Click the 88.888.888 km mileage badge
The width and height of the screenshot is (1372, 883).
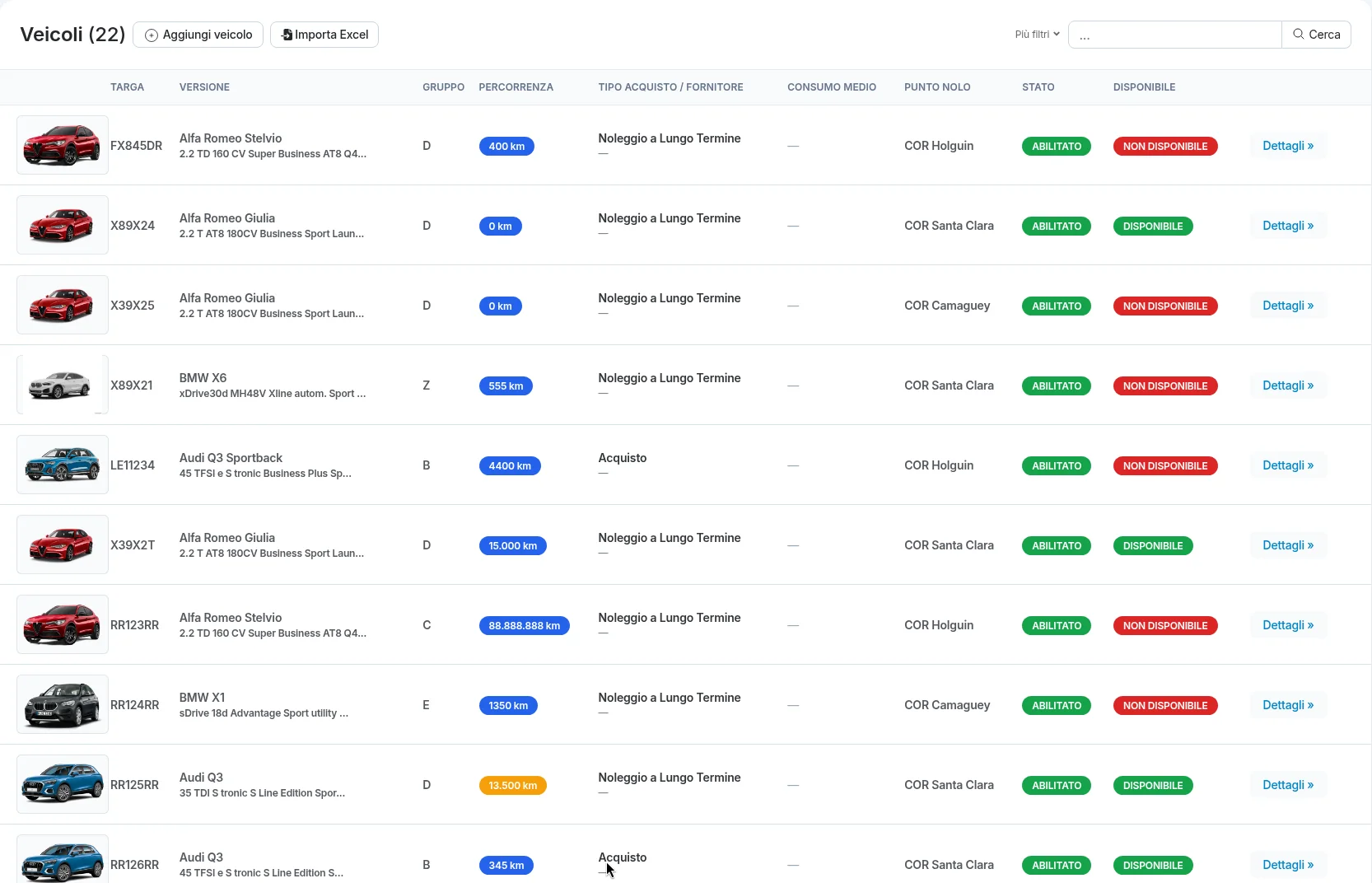[525, 626]
